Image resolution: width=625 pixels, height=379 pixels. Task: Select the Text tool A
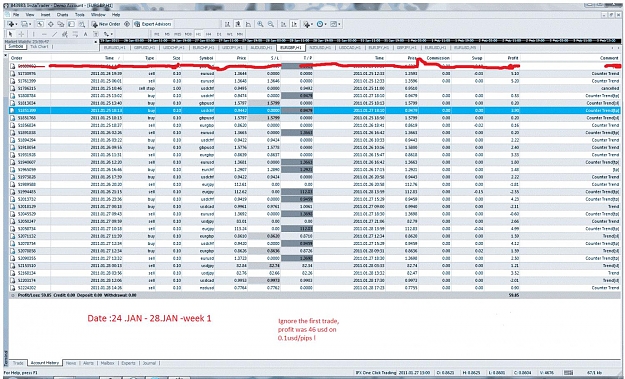85,34
